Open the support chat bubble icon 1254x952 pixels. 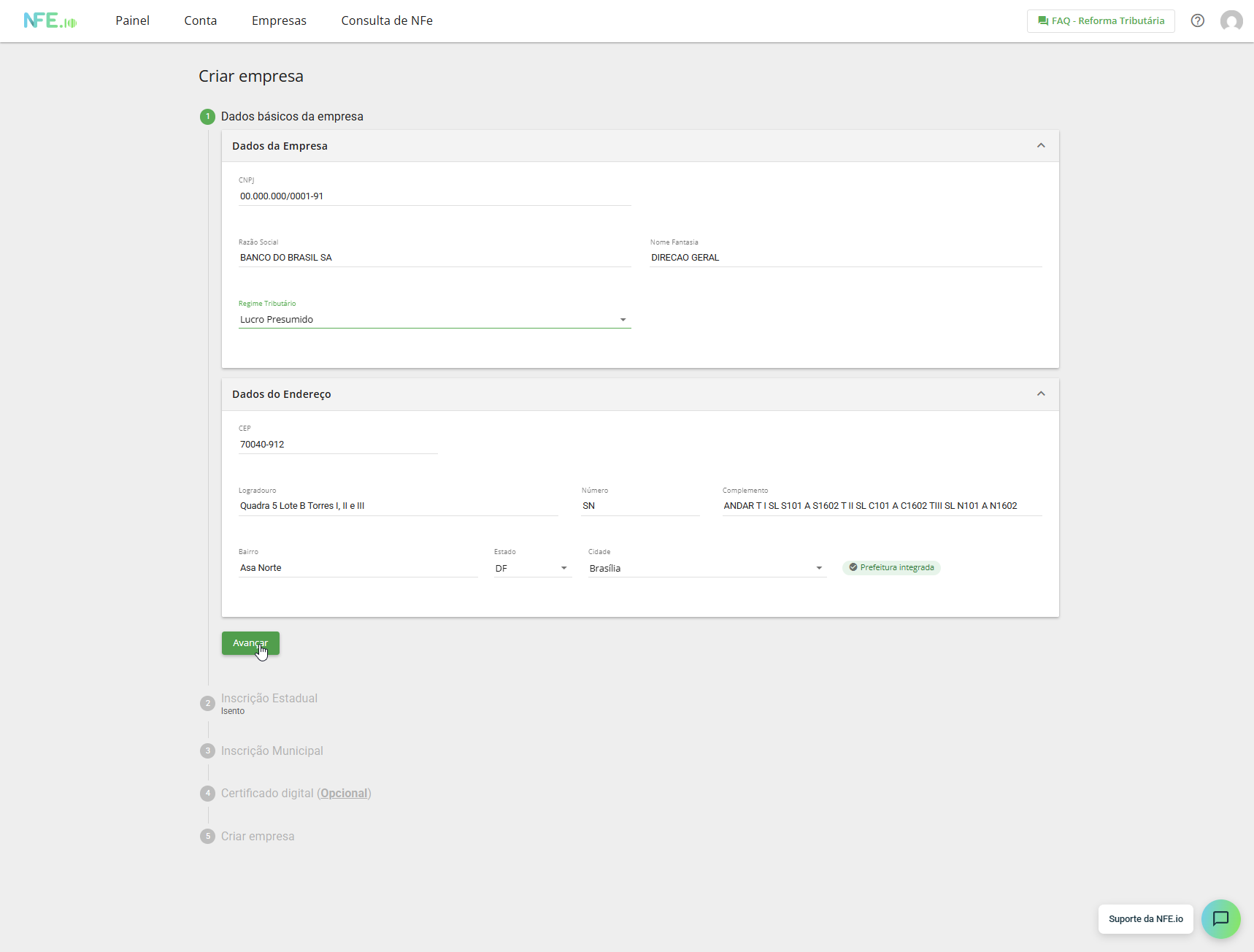coord(1221,919)
